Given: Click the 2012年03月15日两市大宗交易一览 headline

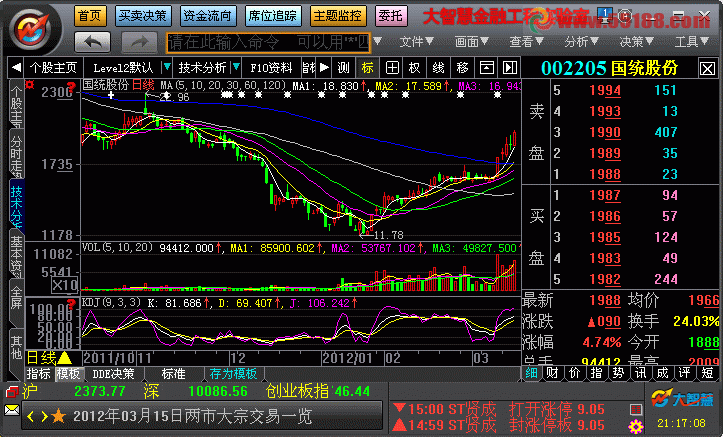Looking at the screenshot, I should [193, 417].
